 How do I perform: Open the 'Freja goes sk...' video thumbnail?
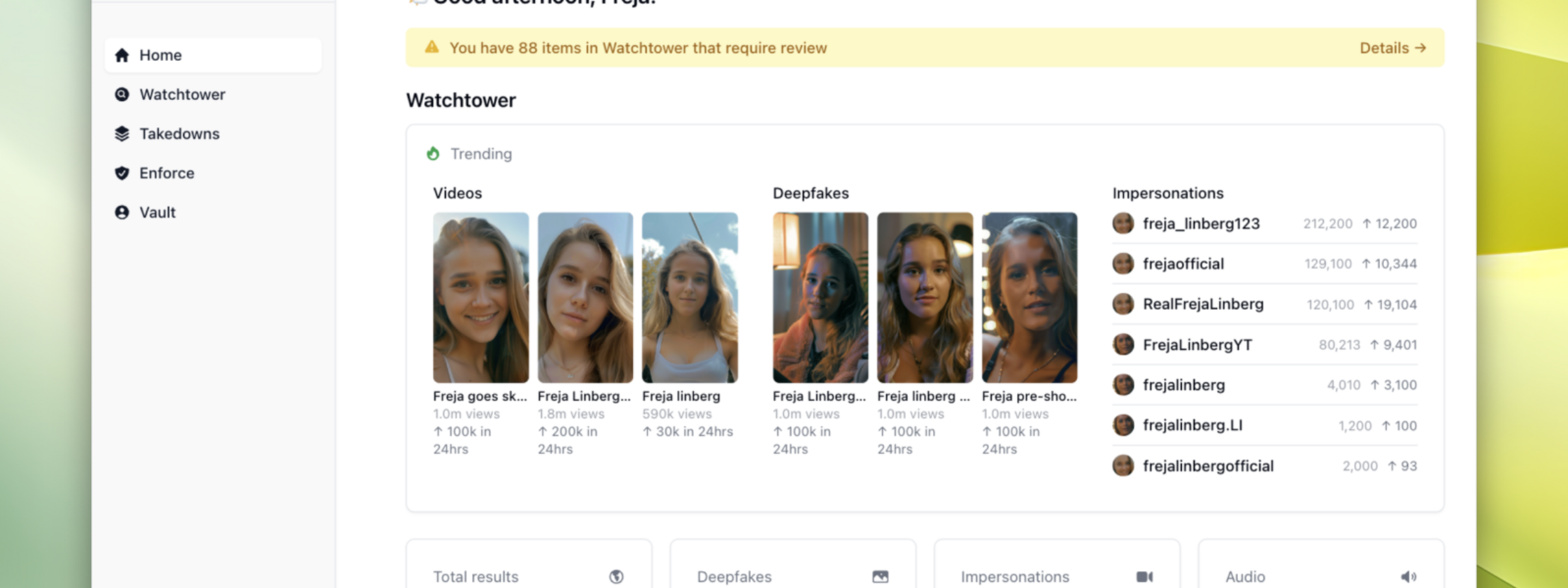(x=480, y=297)
